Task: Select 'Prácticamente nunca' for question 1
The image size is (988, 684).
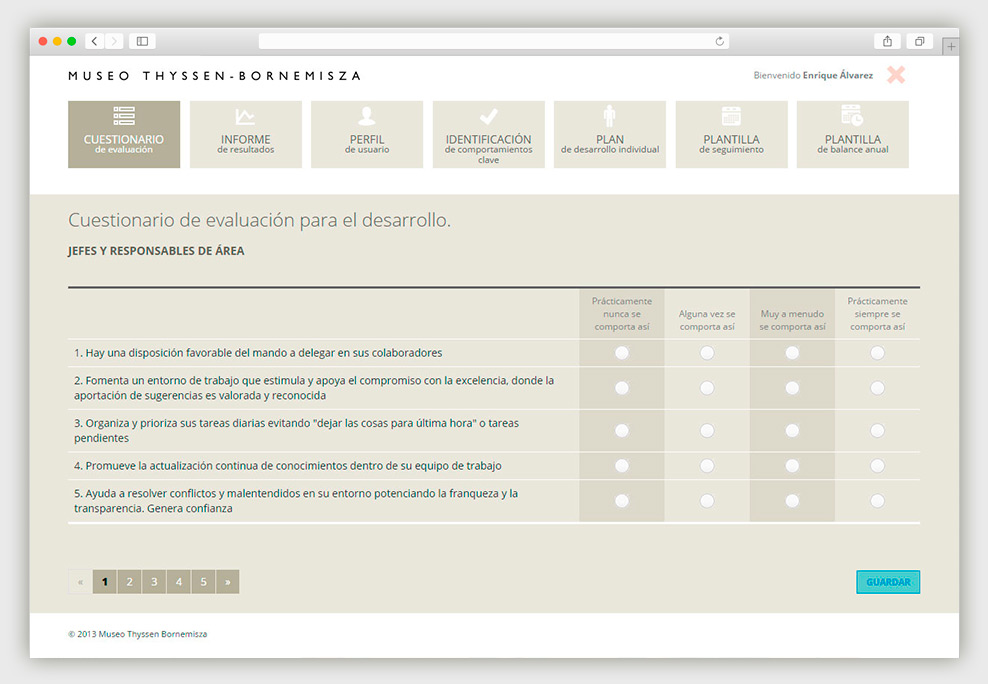Action: point(622,353)
